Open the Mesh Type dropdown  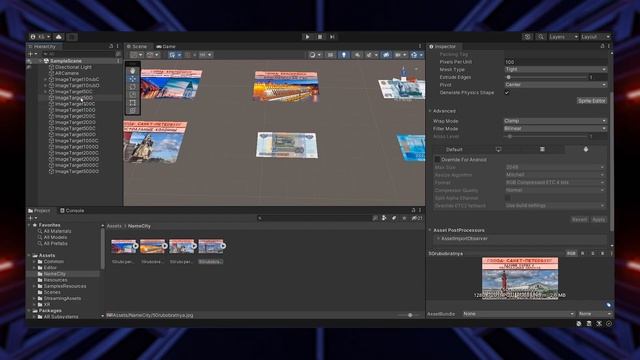point(556,69)
